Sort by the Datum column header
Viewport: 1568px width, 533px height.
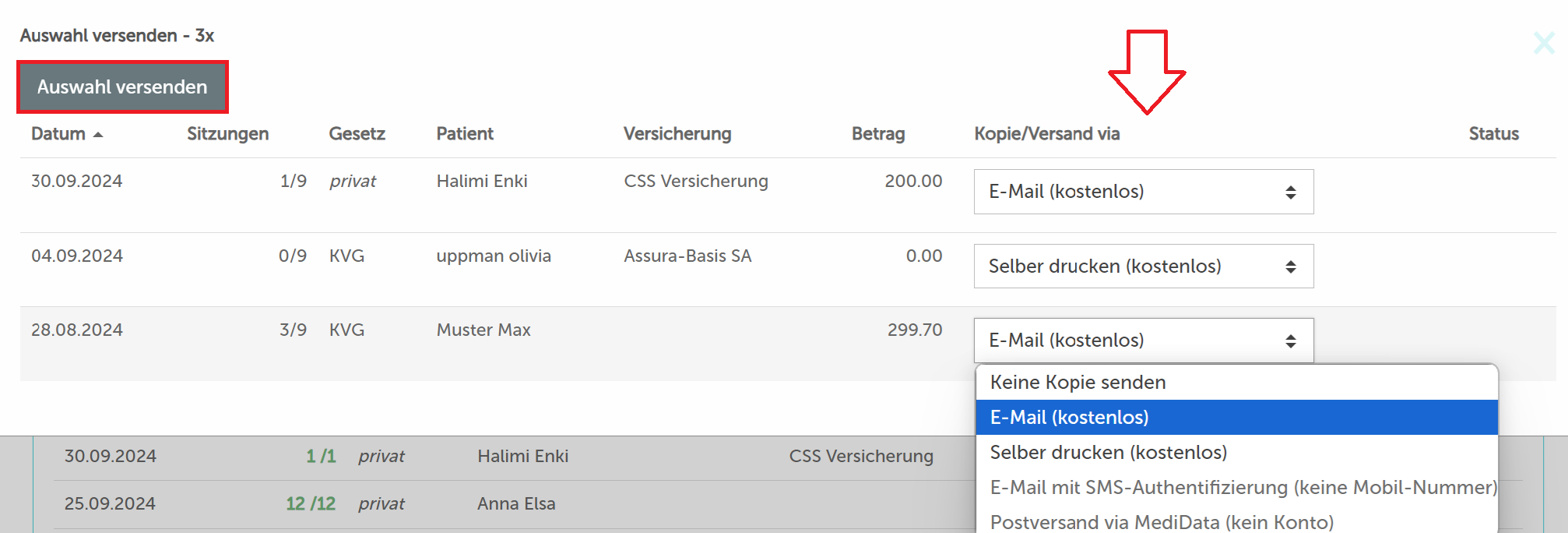click(59, 134)
